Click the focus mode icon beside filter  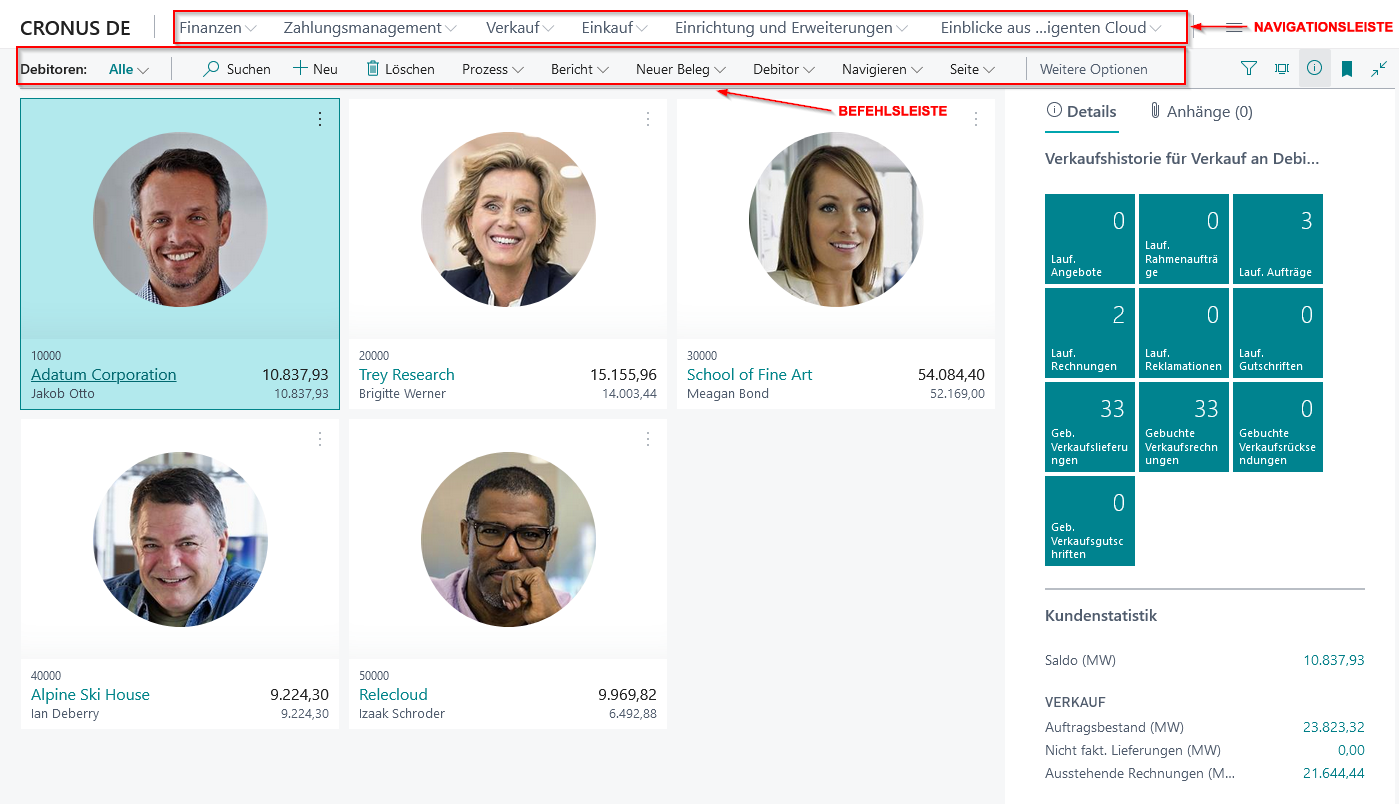pyautogui.click(x=1281, y=68)
